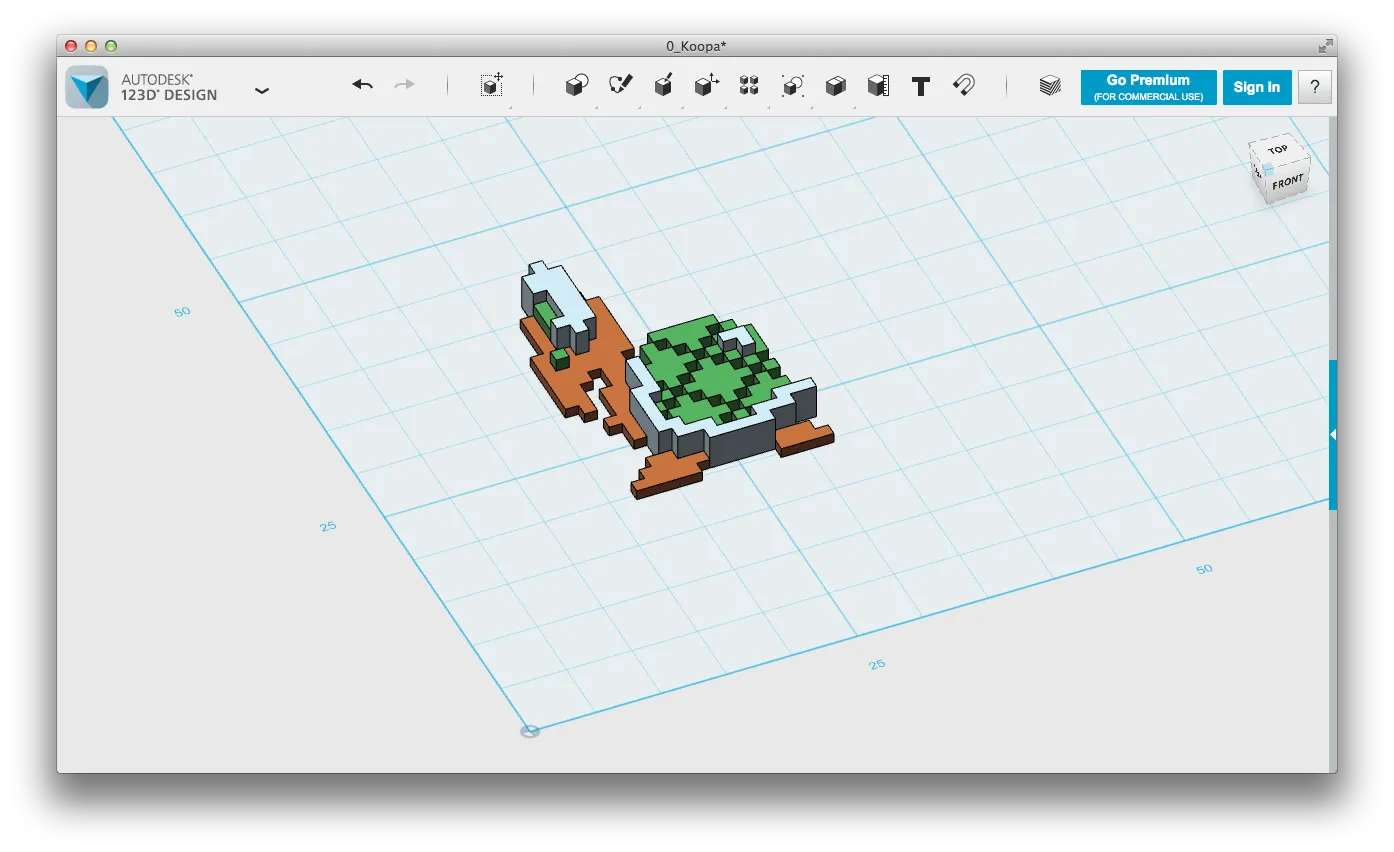Open the Transform tool
1394x852 pixels.
pyautogui.click(x=491, y=86)
